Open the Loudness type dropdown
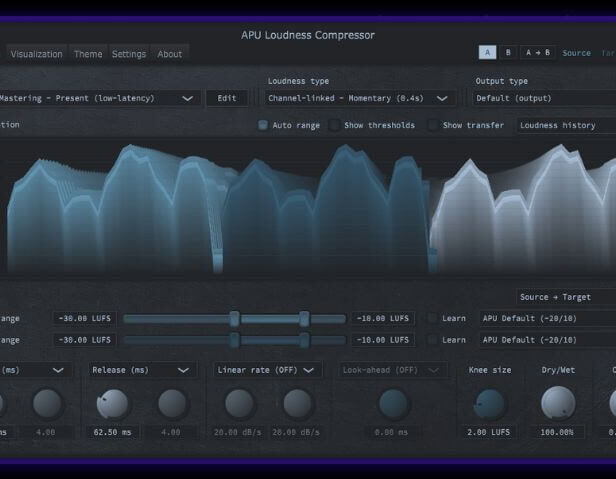Screen dimensions: 616x479 (x=359, y=98)
